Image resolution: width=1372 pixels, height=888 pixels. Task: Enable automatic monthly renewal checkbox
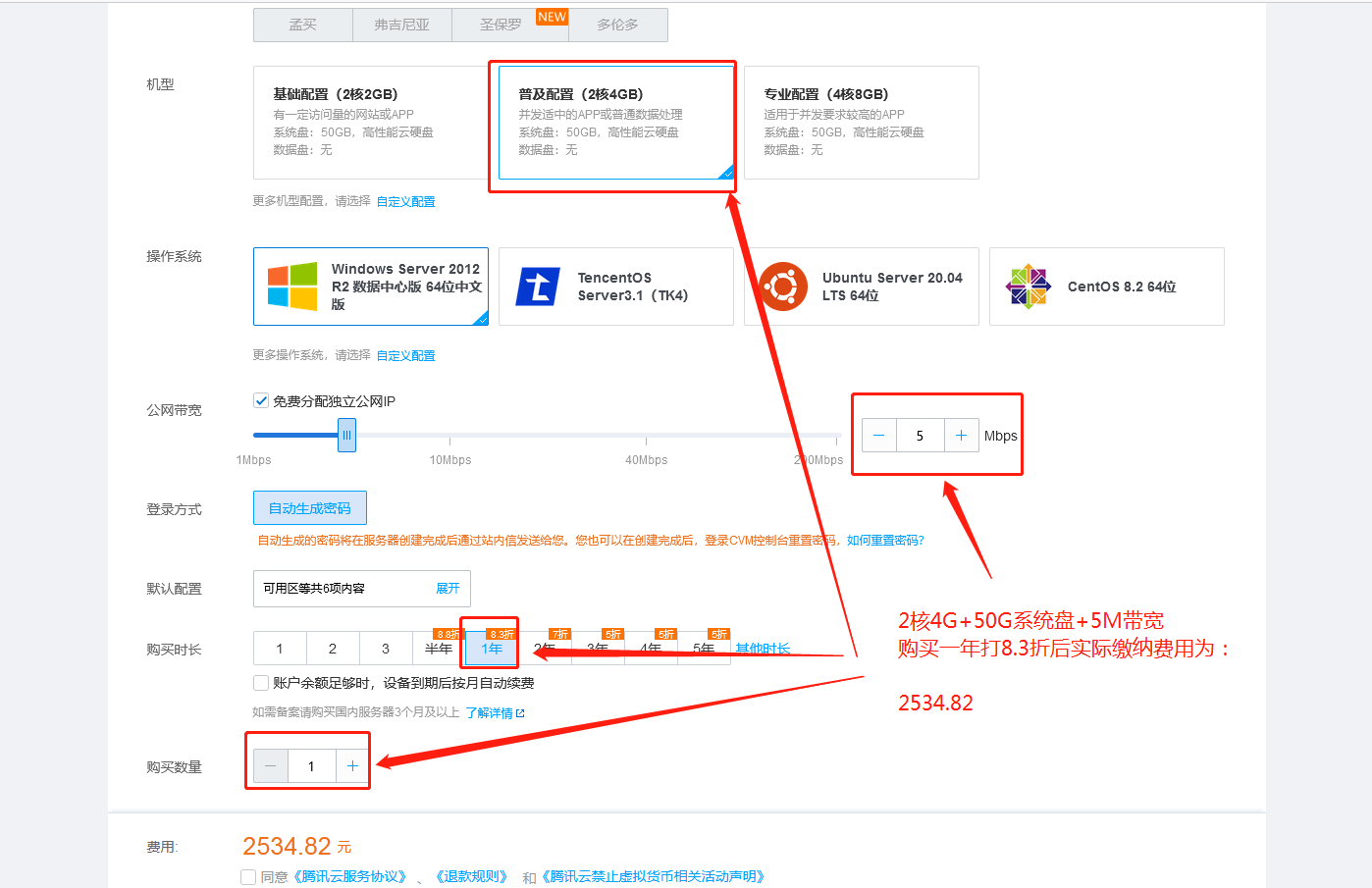tap(260, 682)
